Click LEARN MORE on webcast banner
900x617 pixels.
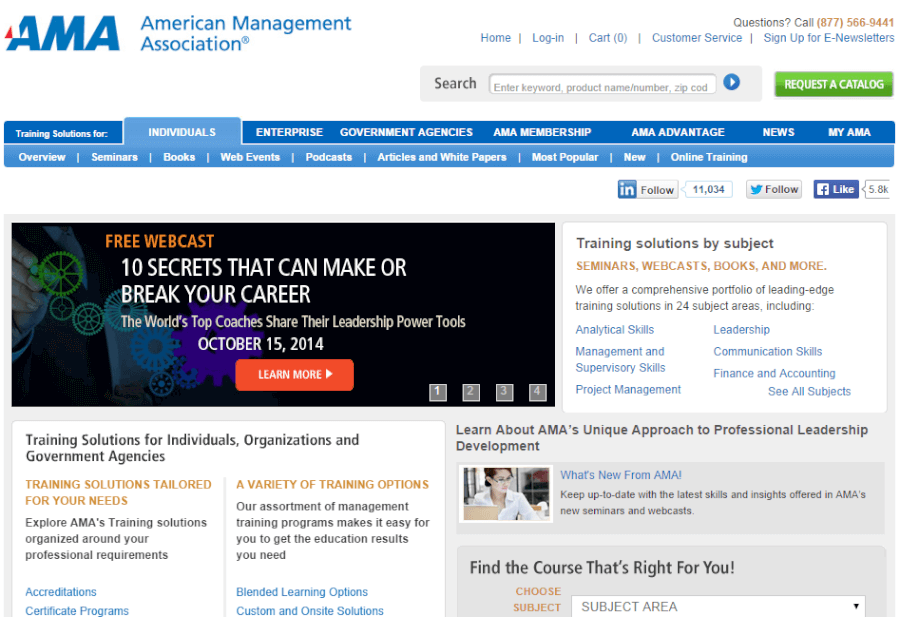(294, 375)
